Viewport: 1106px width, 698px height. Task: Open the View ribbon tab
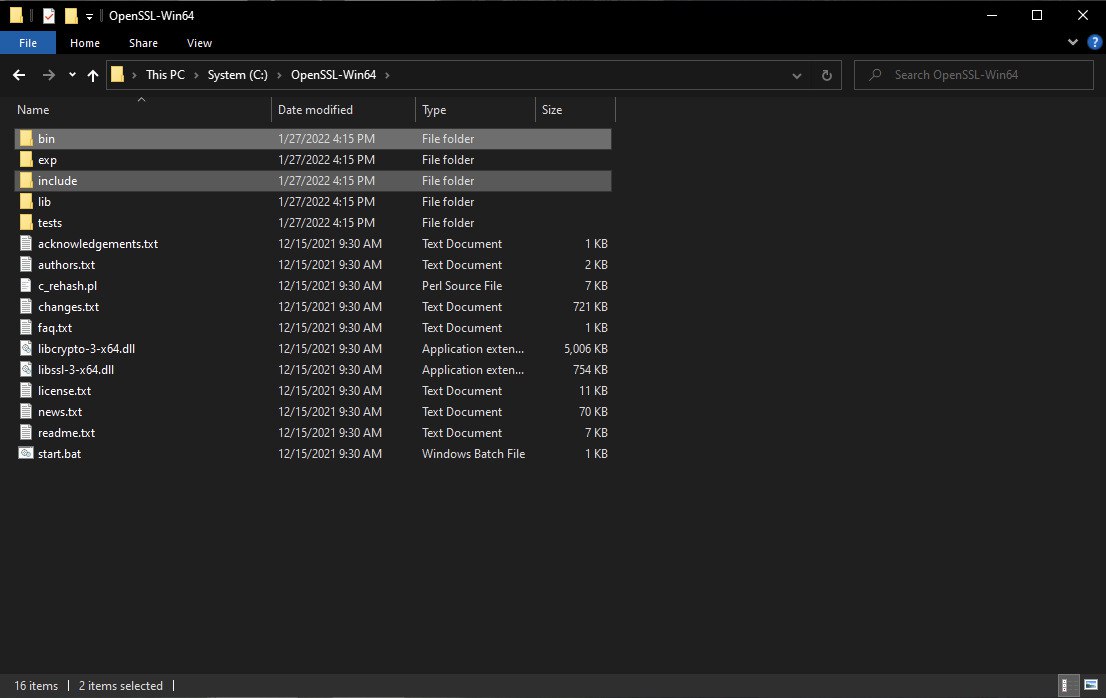tap(199, 43)
